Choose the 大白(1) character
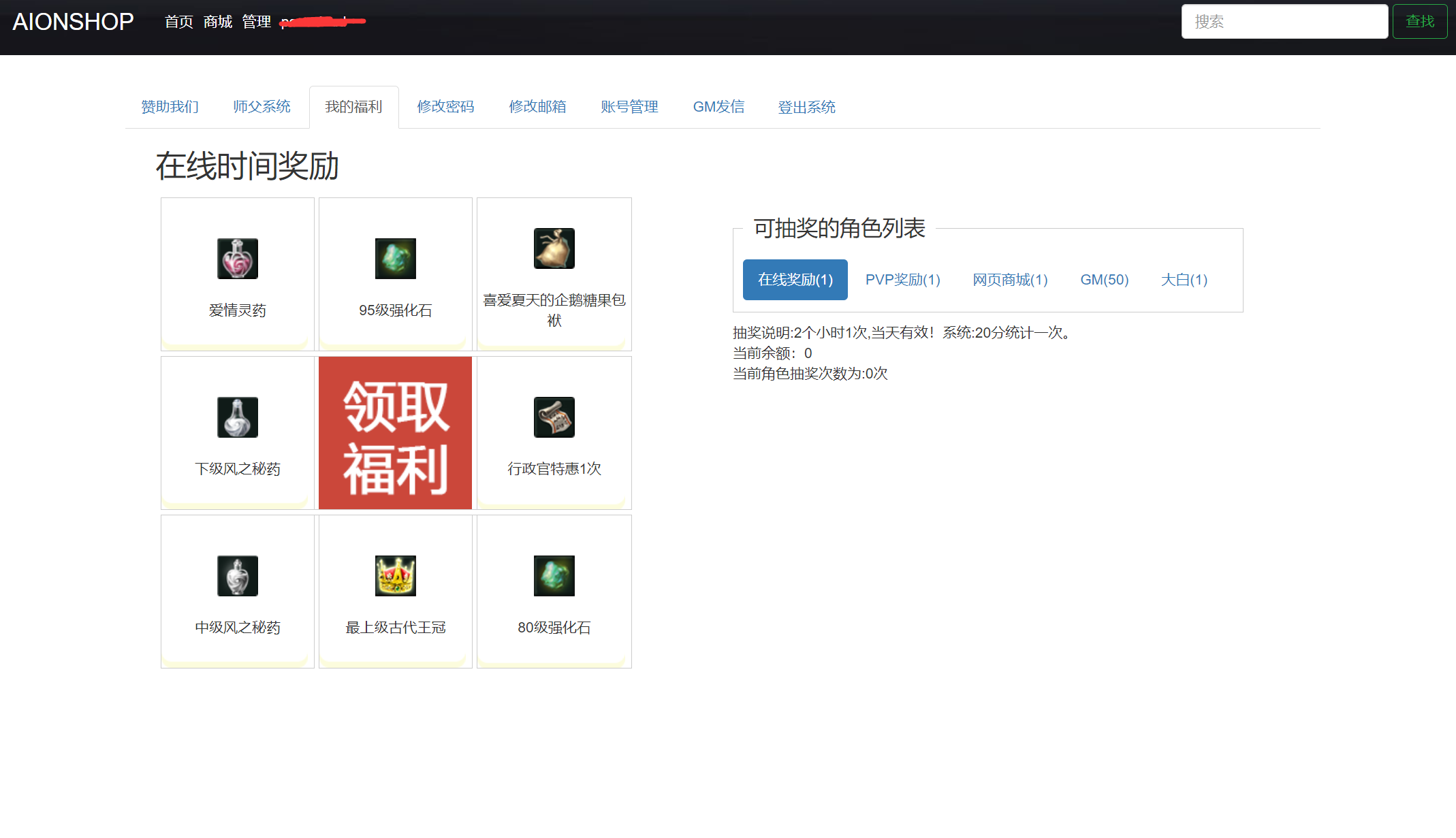The width and height of the screenshot is (1456, 838). point(1184,280)
